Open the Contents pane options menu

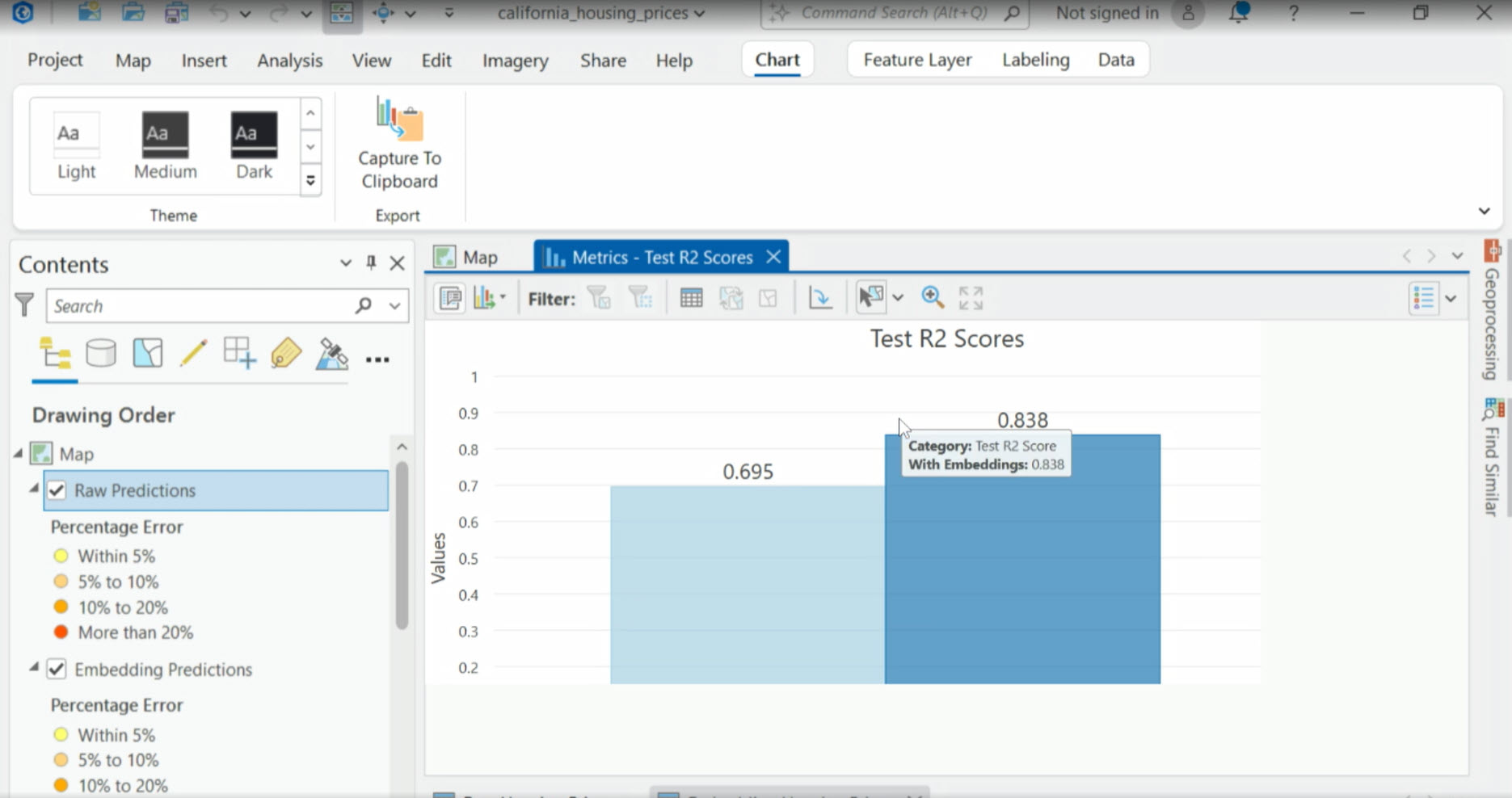coord(346,262)
